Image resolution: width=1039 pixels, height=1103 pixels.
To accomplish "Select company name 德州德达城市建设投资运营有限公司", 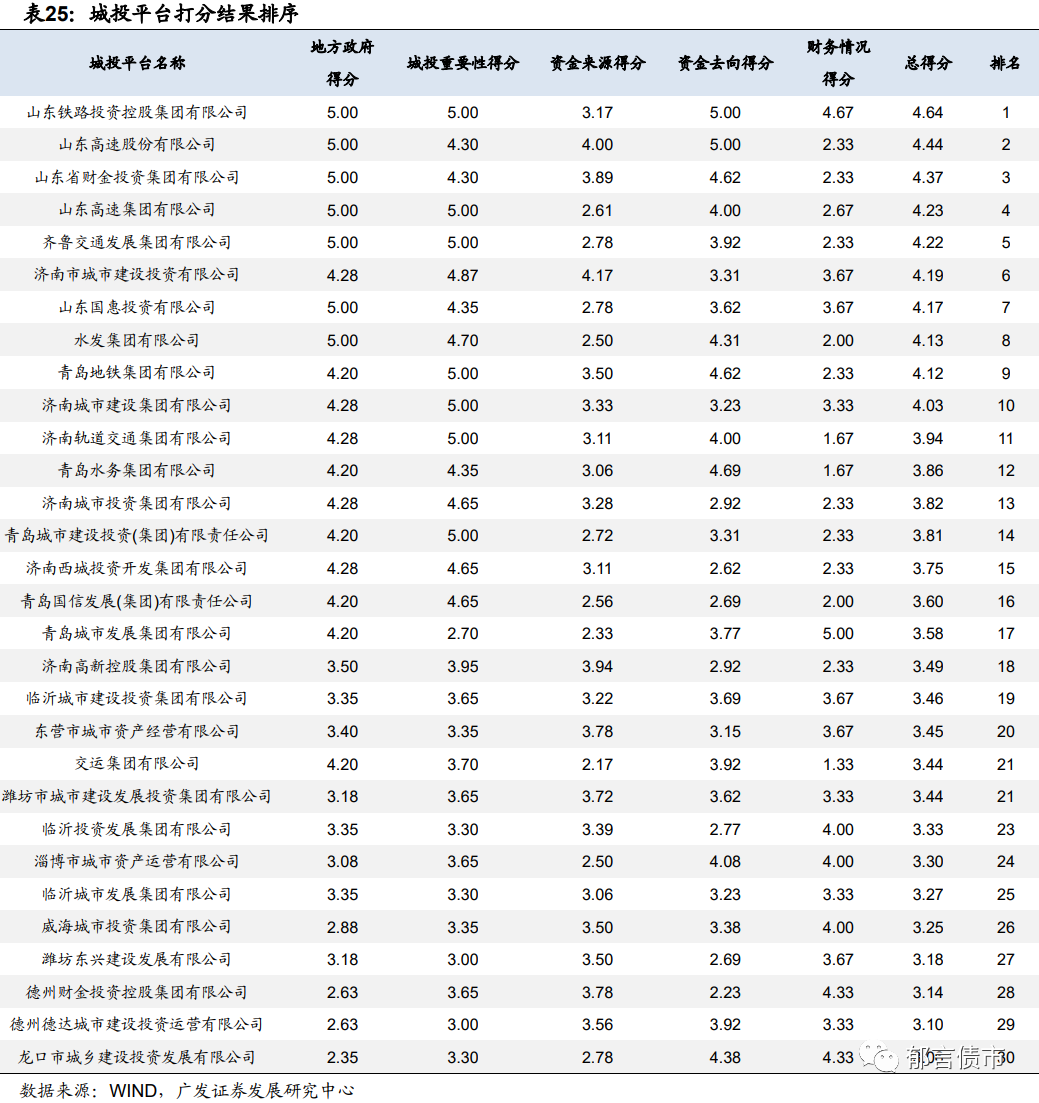I will click(x=137, y=1025).
